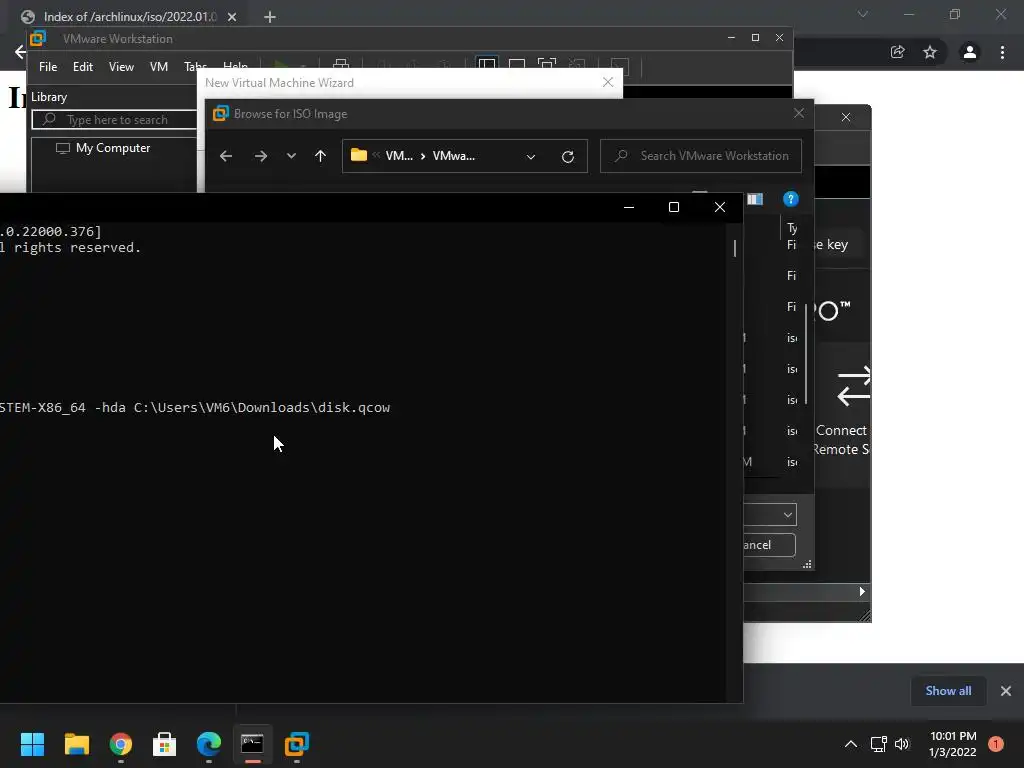Click the Library search box in VMware
Viewport: 1024px width, 768px height.
[x=114, y=120]
